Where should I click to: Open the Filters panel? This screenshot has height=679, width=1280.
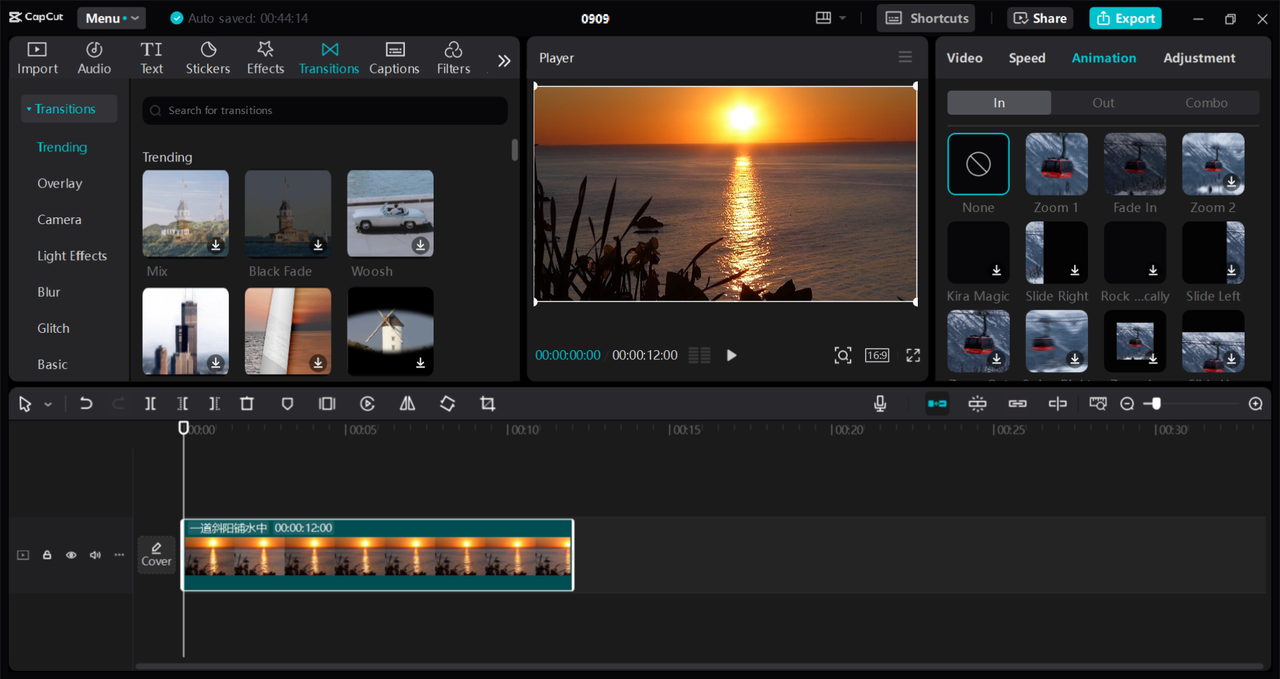pyautogui.click(x=453, y=58)
